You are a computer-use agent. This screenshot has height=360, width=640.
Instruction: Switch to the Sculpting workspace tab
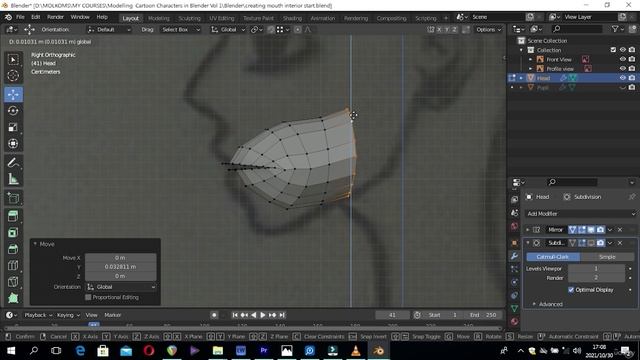point(189,18)
